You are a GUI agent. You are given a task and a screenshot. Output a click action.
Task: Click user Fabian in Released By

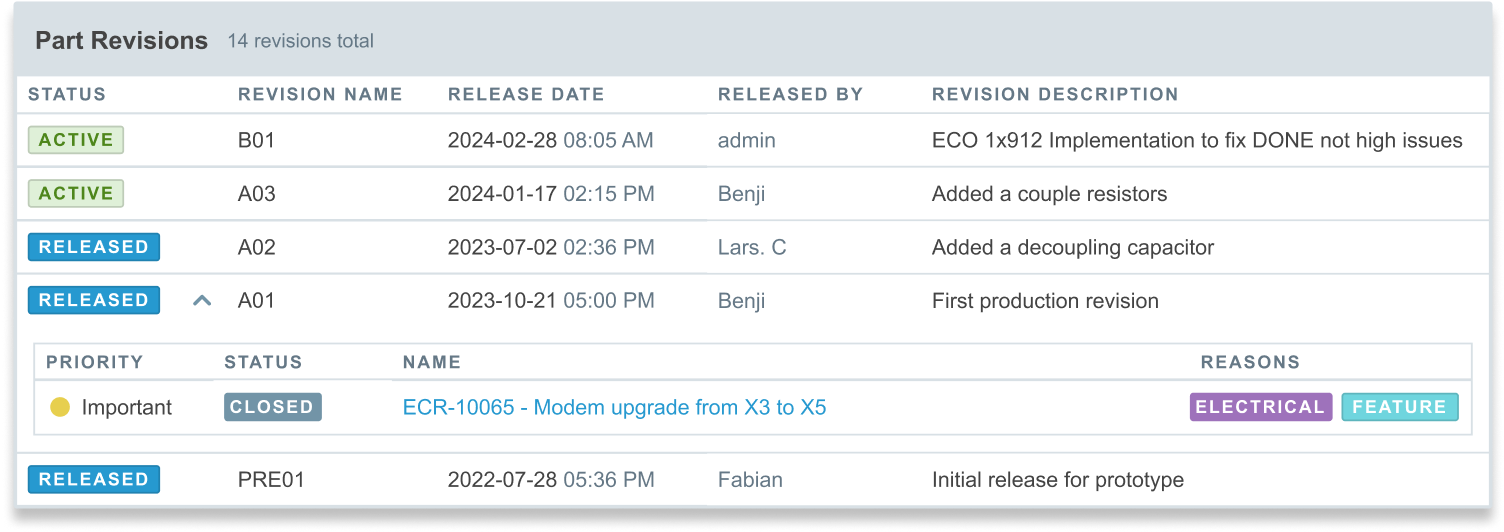click(x=750, y=479)
